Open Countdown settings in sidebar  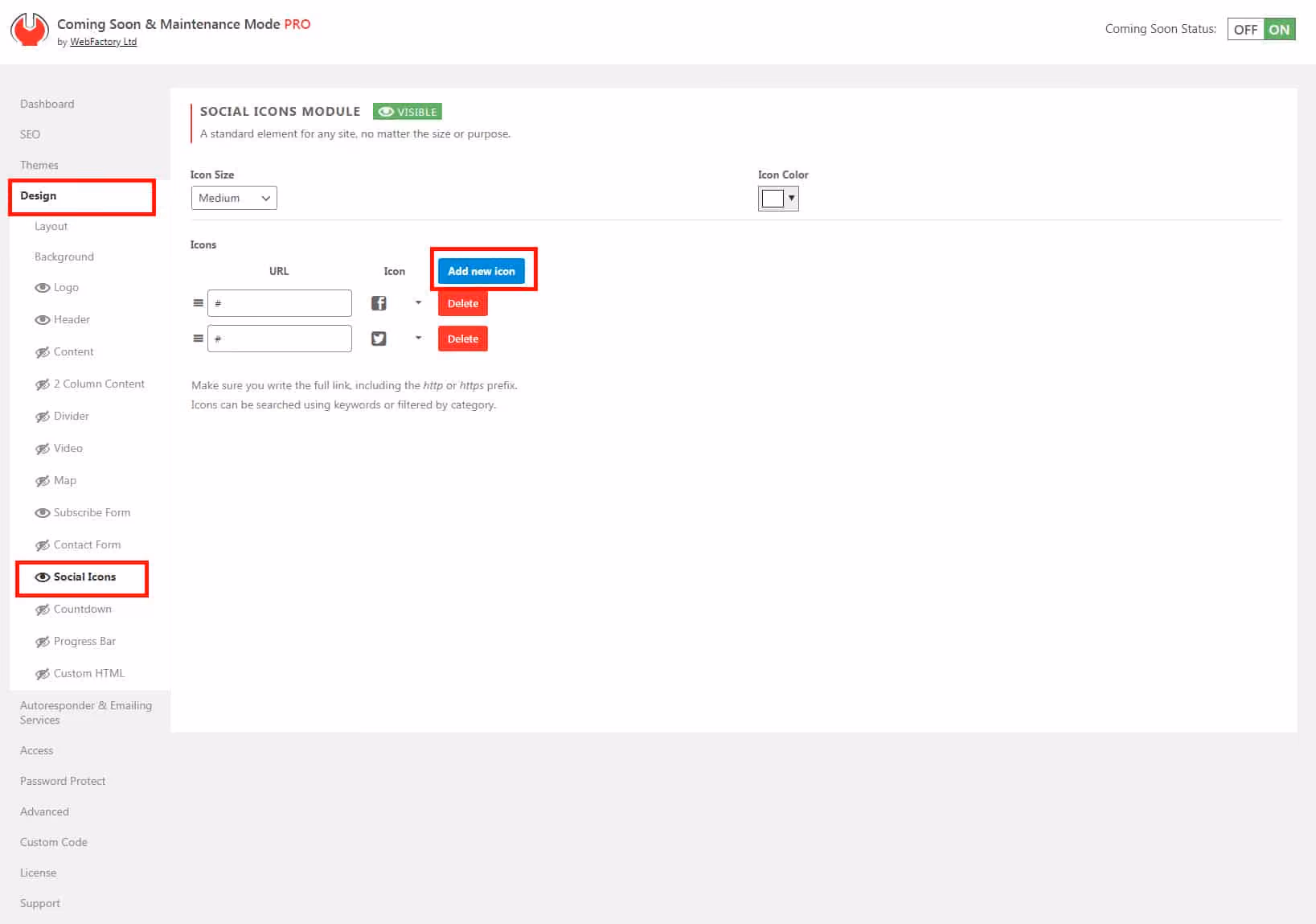pos(83,609)
